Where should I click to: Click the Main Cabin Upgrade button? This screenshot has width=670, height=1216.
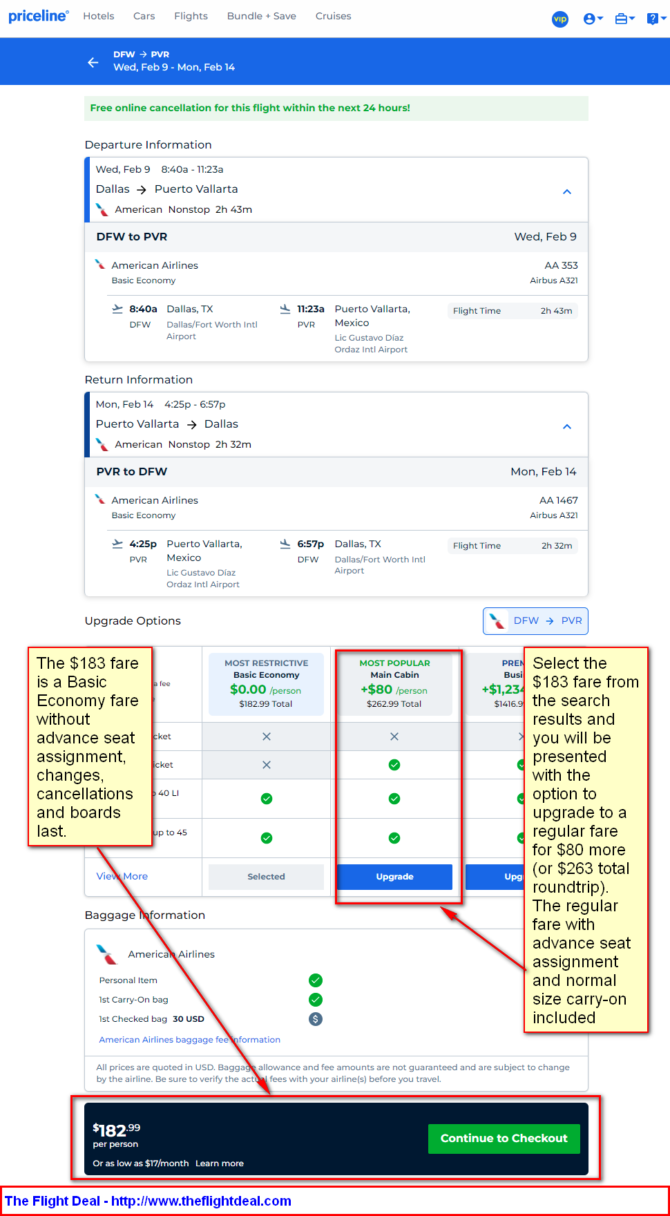point(394,877)
